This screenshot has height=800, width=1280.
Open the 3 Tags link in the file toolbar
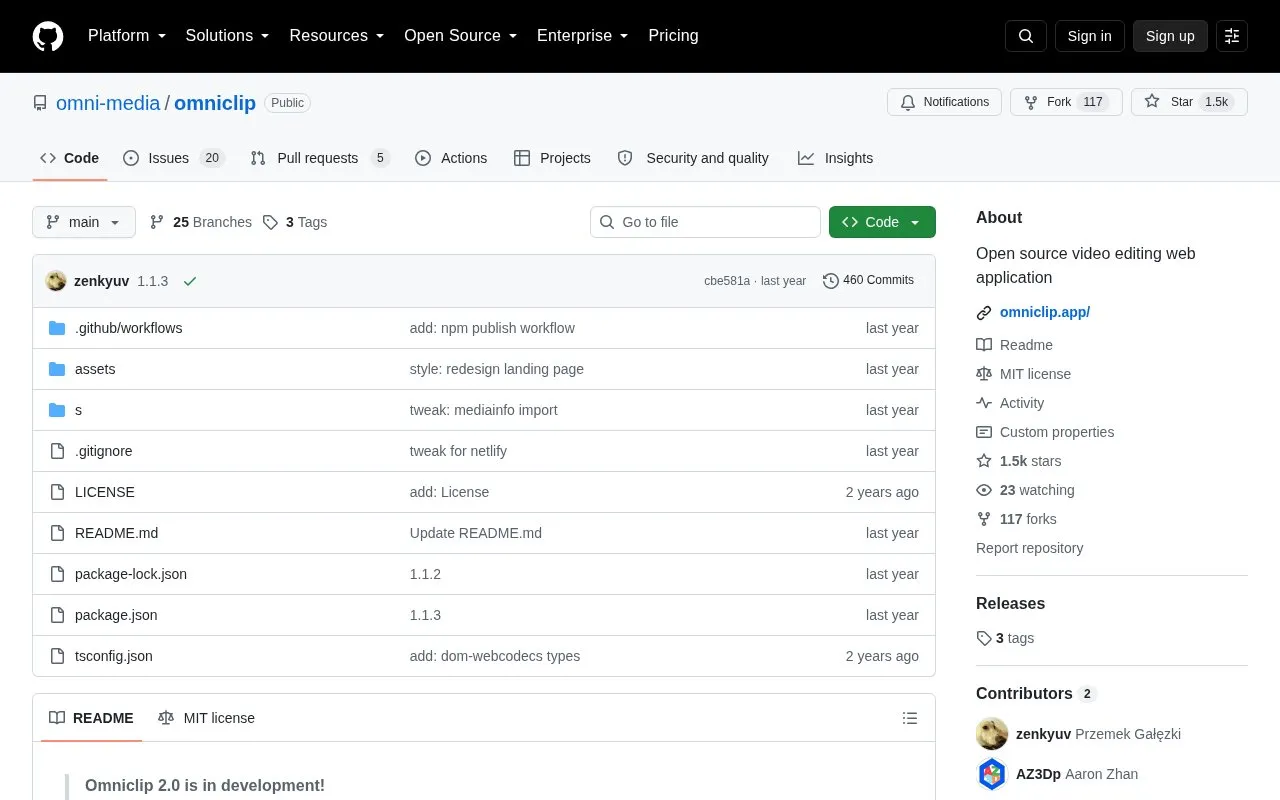[295, 222]
